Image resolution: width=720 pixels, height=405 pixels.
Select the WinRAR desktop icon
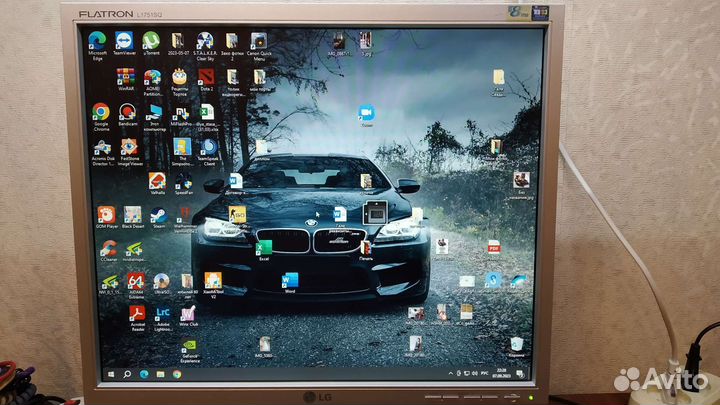(x=125, y=77)
